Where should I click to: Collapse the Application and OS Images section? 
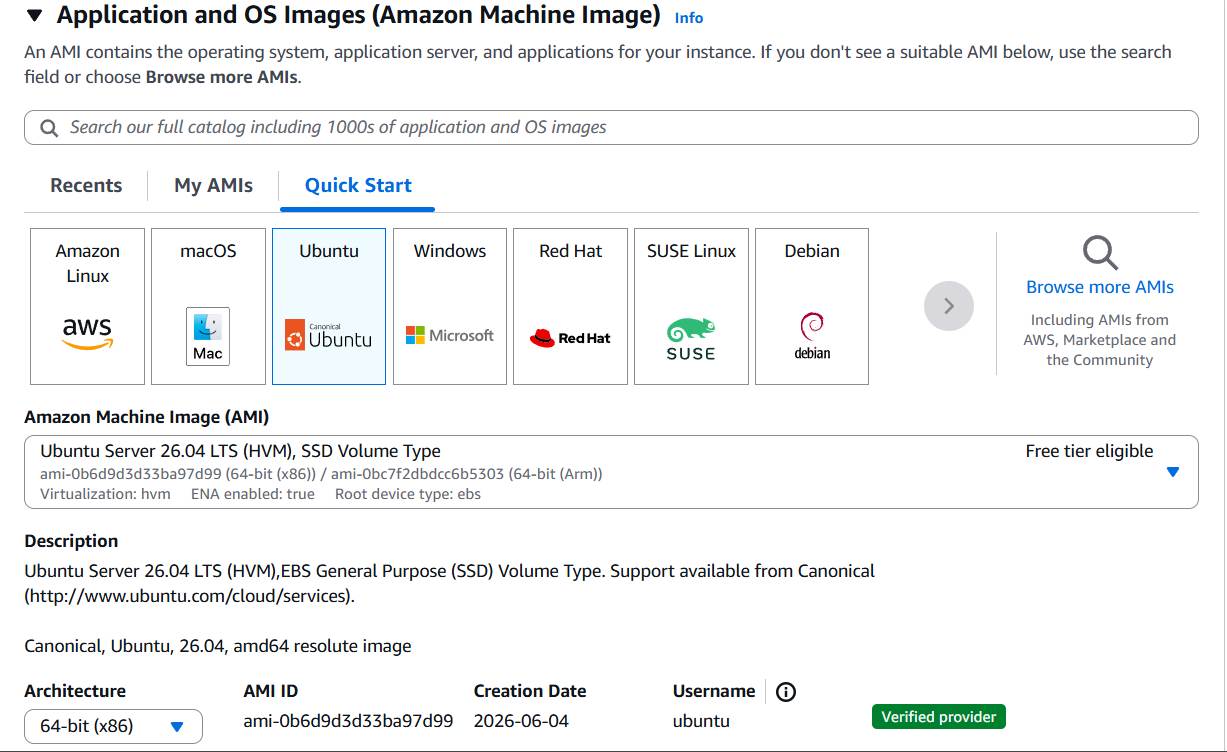coord(35,16)
